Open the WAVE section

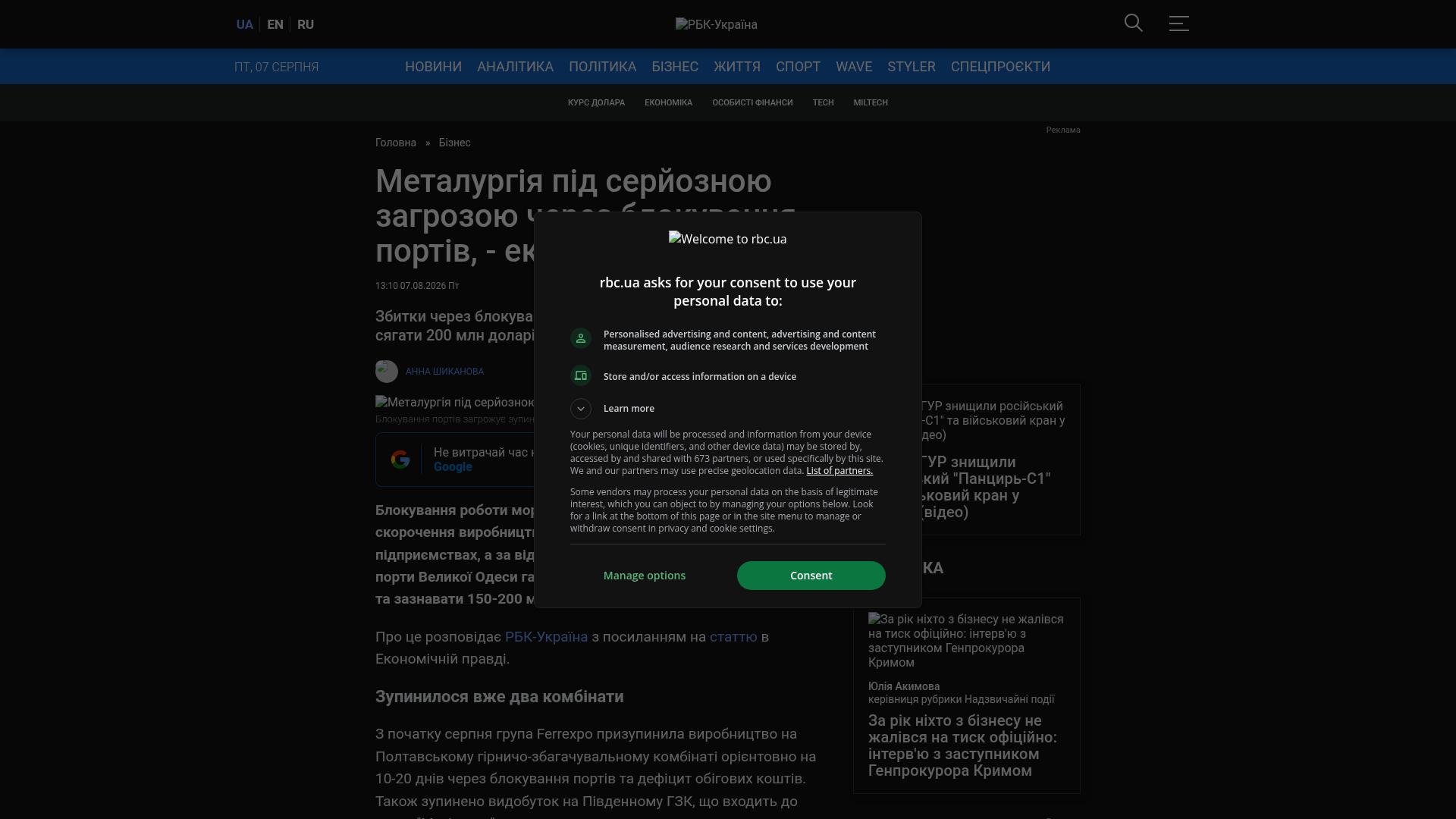[854, 67]
